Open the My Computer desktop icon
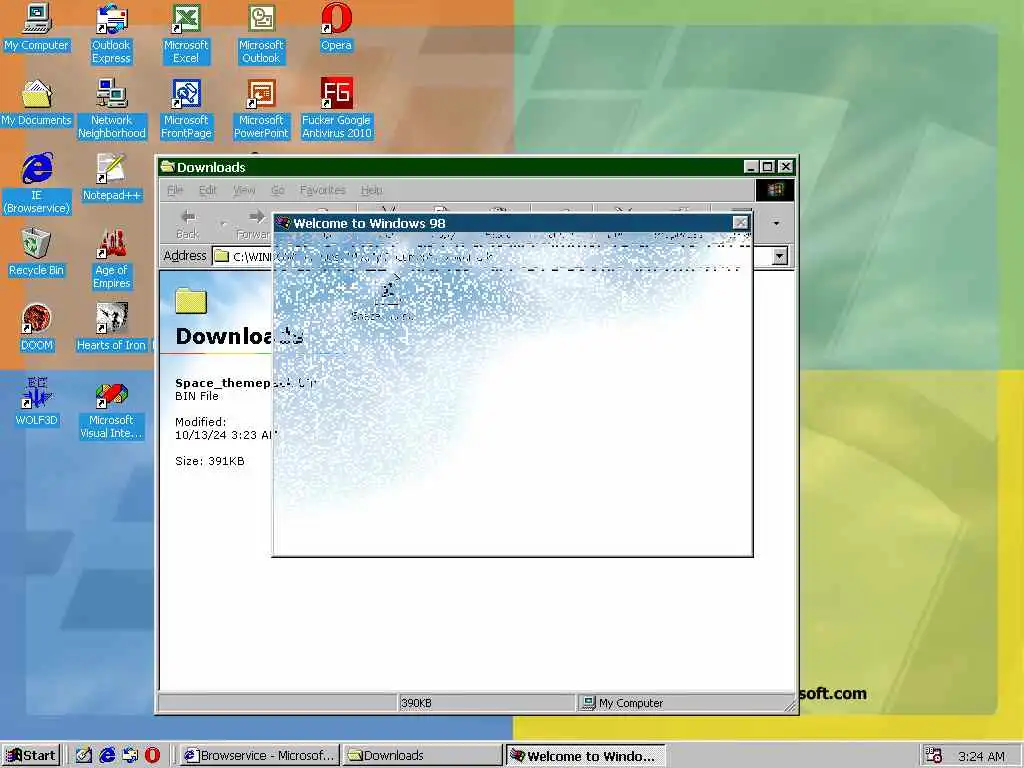1024x768 pixels. [37, 27]
